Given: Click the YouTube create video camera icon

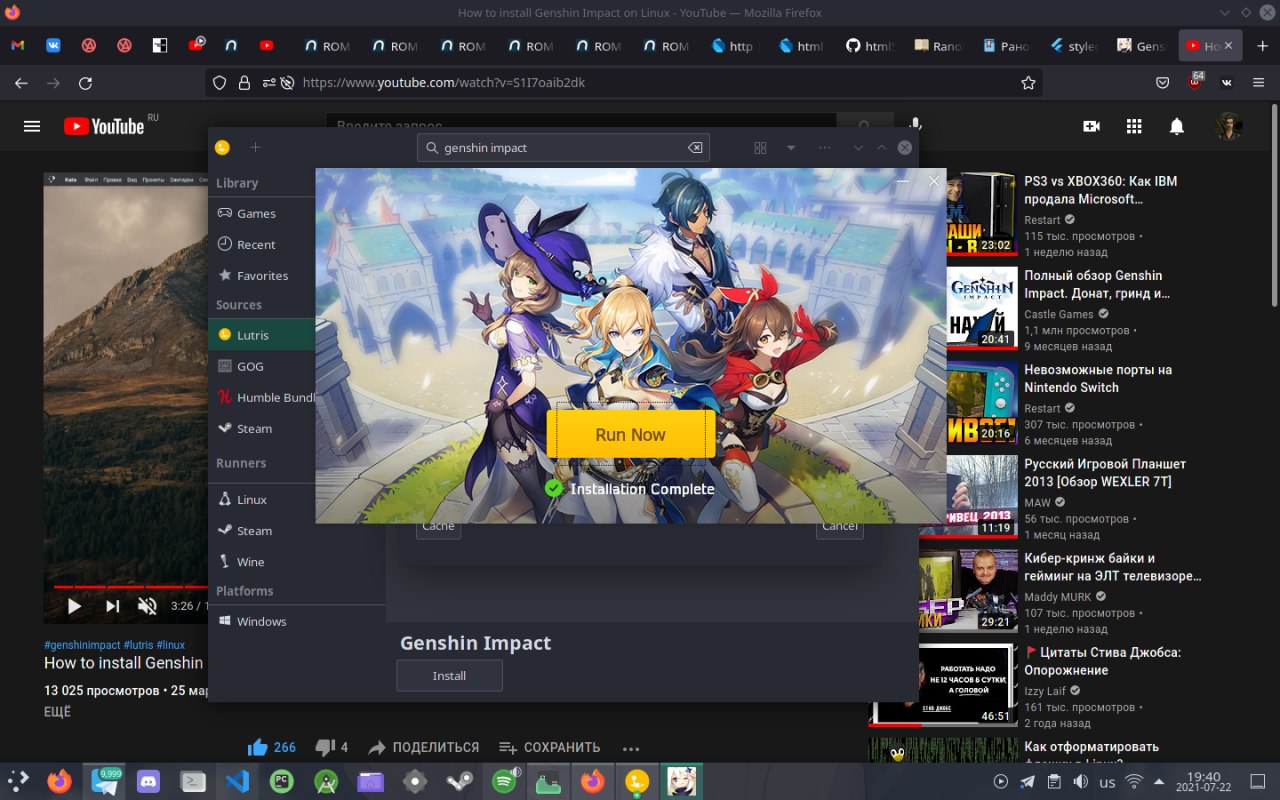Looking at the screenshot, I should (1091, 126).
